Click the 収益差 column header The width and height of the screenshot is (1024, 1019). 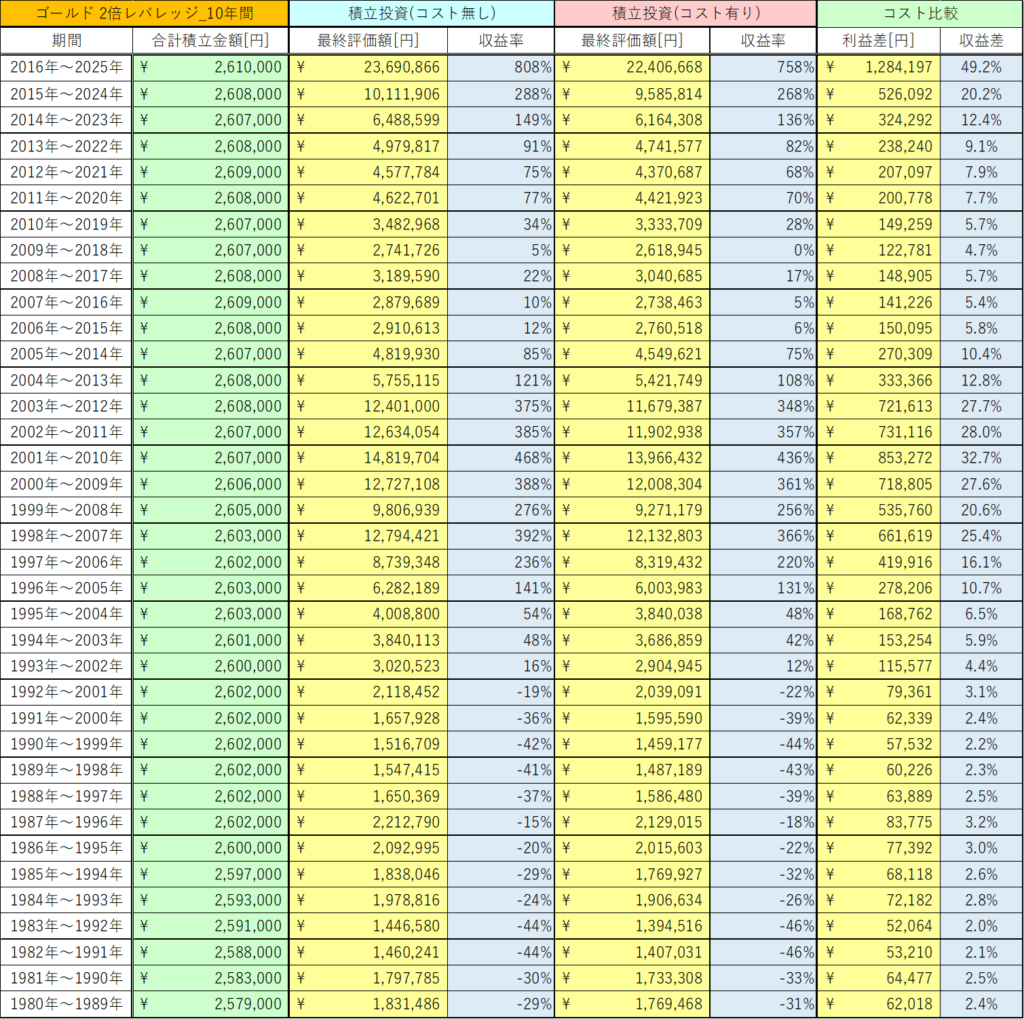coord(980,41)
